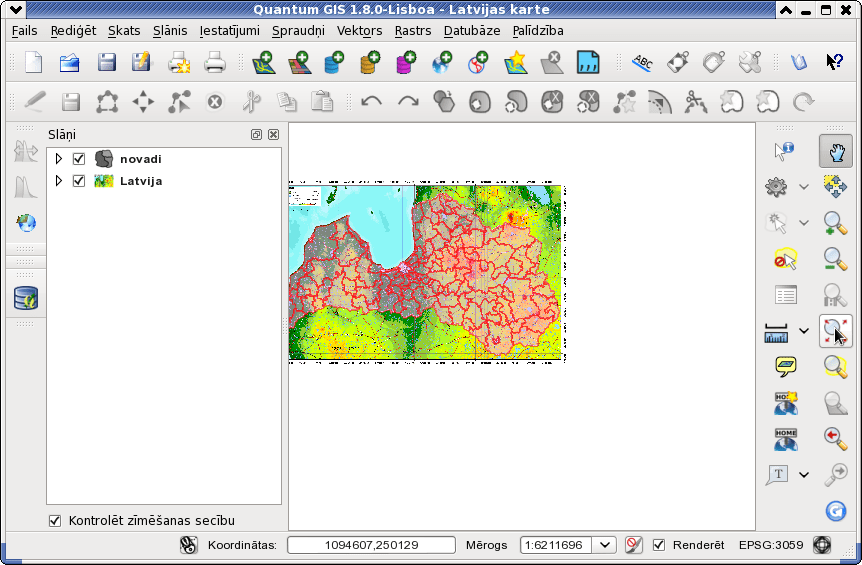Select the Node tool

[179, 102]
